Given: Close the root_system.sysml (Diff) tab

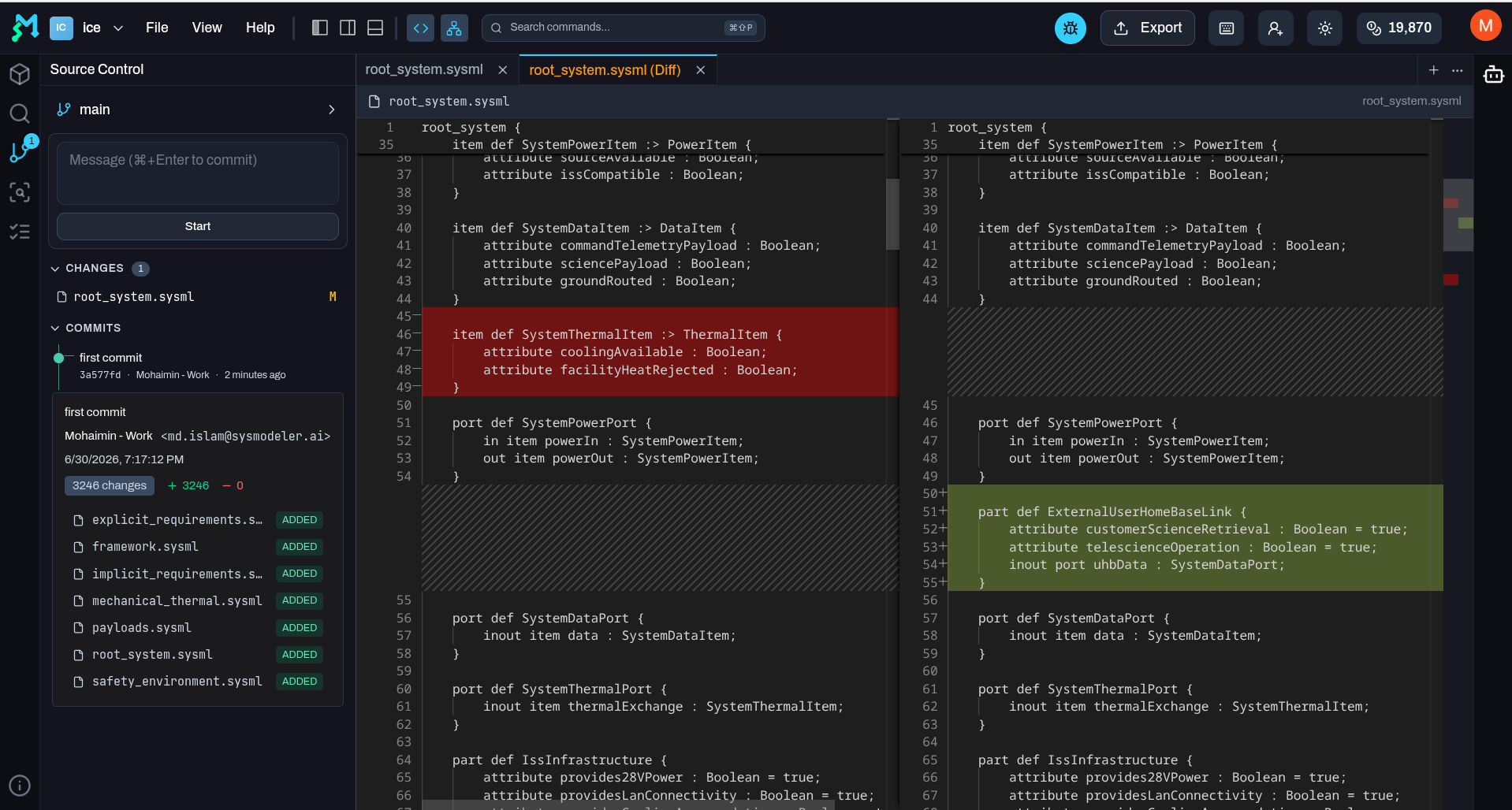Looking at the screenshot, I should click(700, 70).
